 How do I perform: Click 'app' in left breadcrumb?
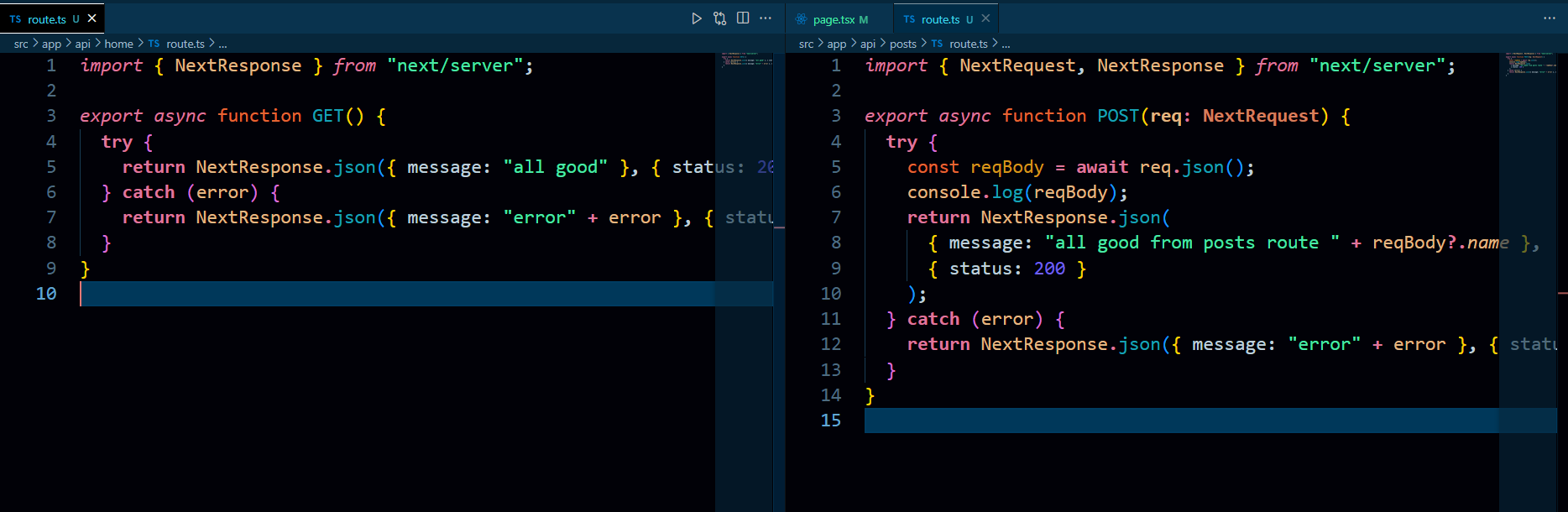51,44
